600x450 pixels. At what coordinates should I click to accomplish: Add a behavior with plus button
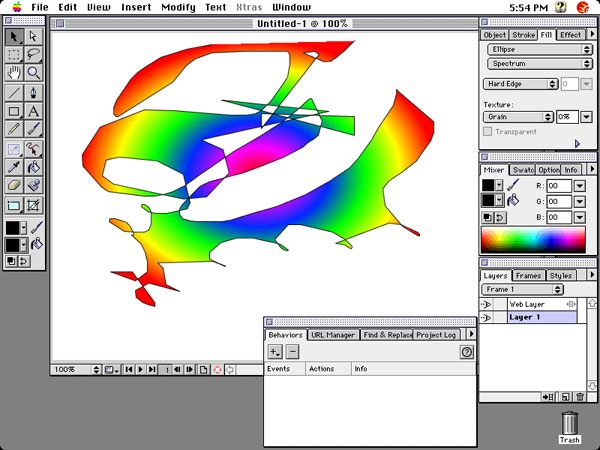[275, 352]
